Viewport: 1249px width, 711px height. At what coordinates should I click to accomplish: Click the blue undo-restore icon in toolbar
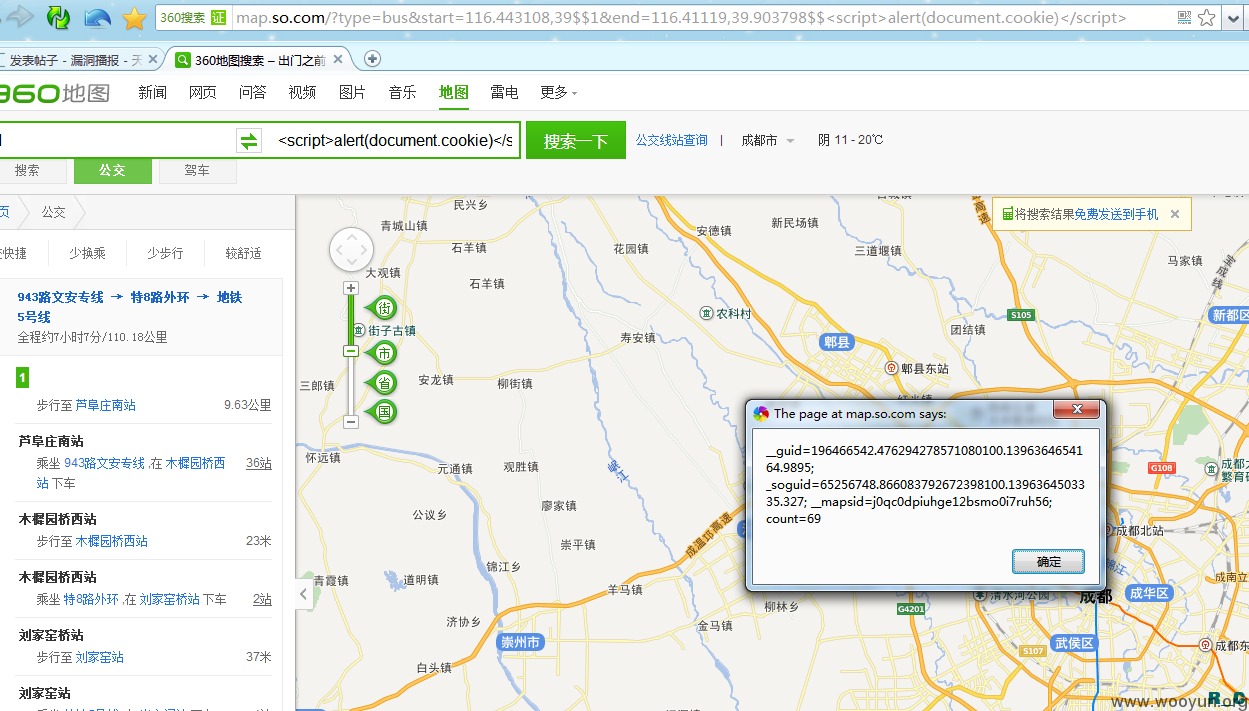[x=97, y=17]
